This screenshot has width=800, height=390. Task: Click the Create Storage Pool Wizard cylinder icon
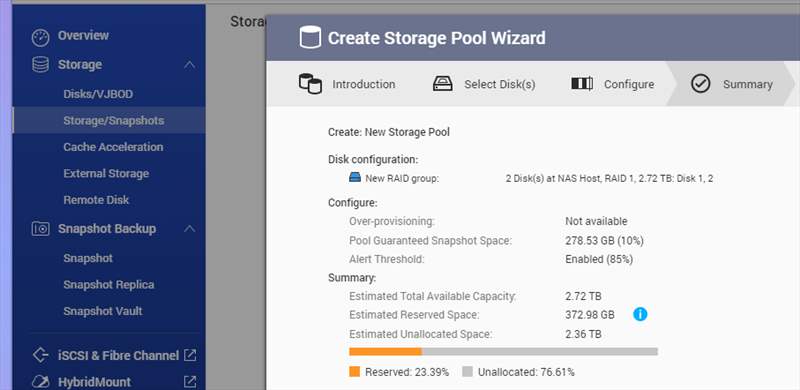tap(310, 37)
